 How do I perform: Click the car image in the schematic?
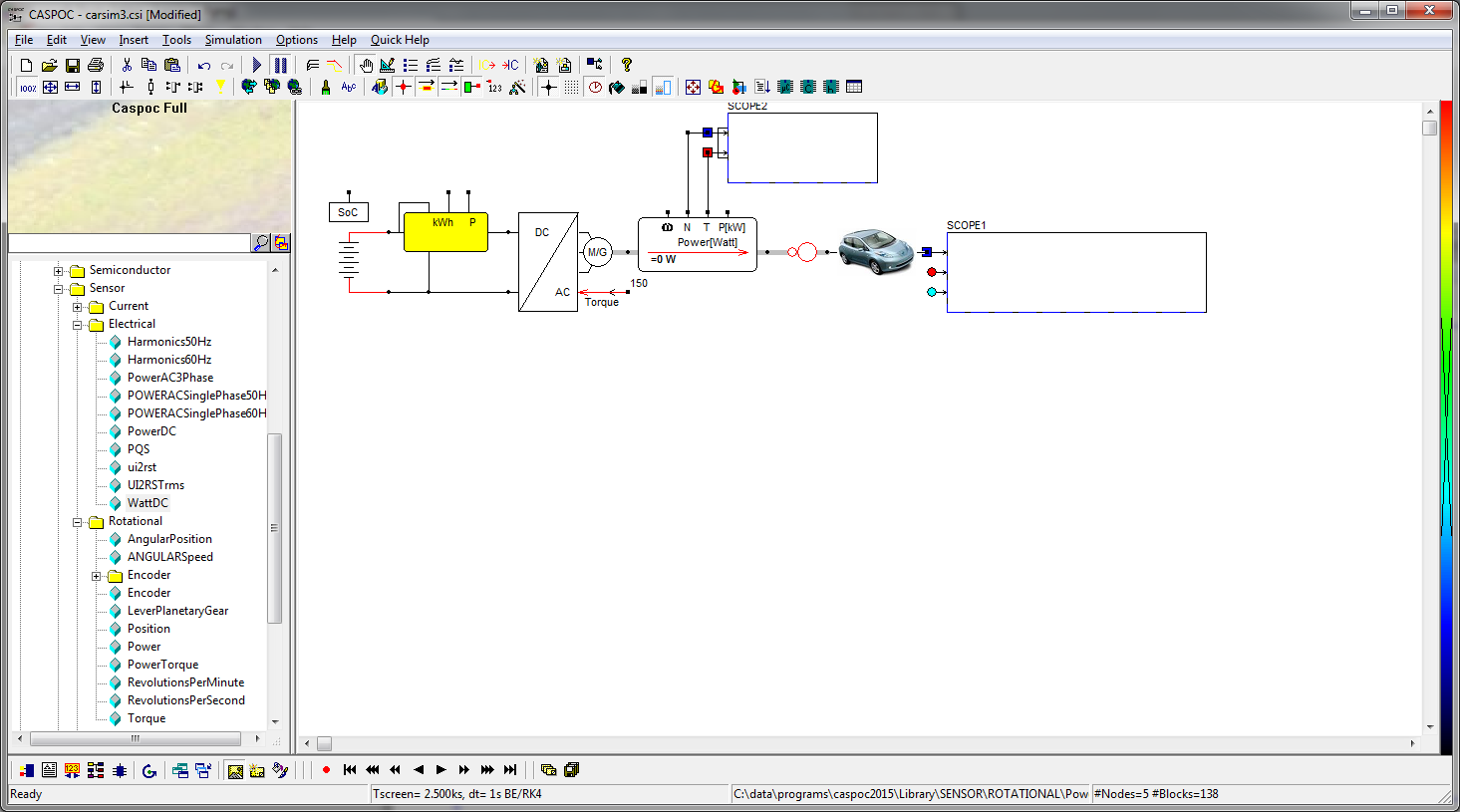(876, 252)
